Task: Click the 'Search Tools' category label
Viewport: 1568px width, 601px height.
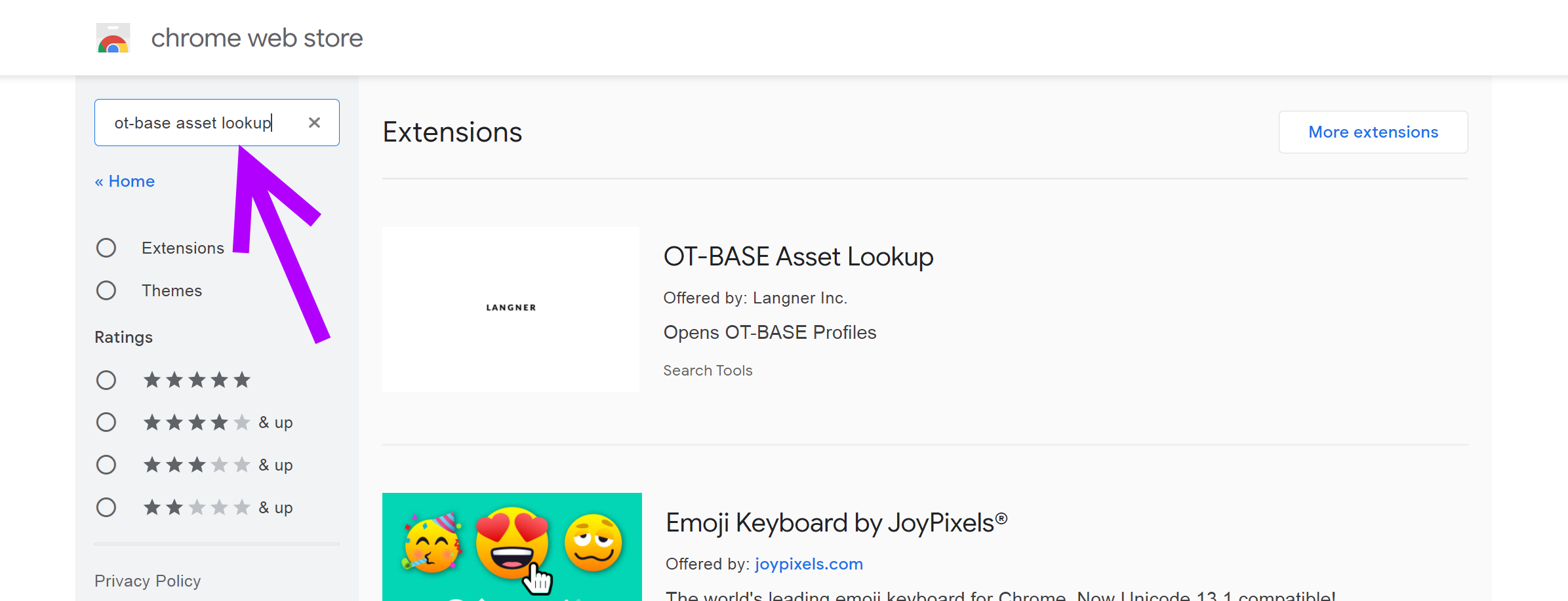Action: (x=708, y=370)
